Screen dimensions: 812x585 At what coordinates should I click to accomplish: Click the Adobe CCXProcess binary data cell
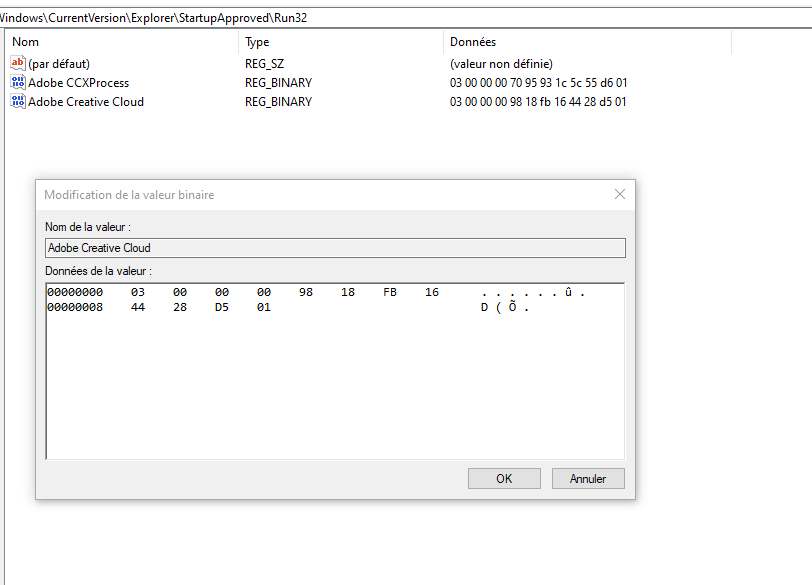point(538,82)
